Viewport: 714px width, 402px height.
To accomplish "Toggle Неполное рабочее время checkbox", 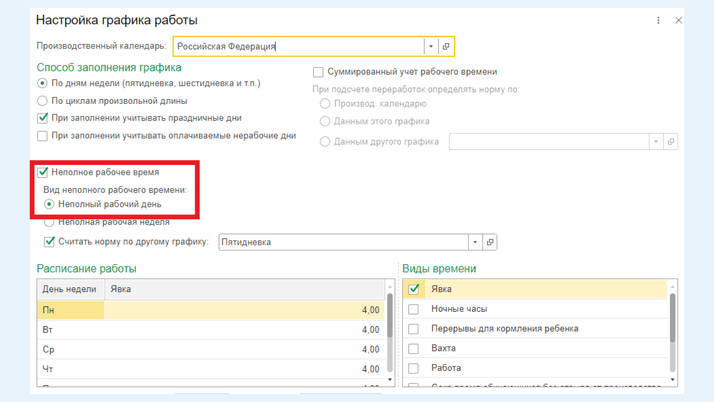I will coord(43,172).
